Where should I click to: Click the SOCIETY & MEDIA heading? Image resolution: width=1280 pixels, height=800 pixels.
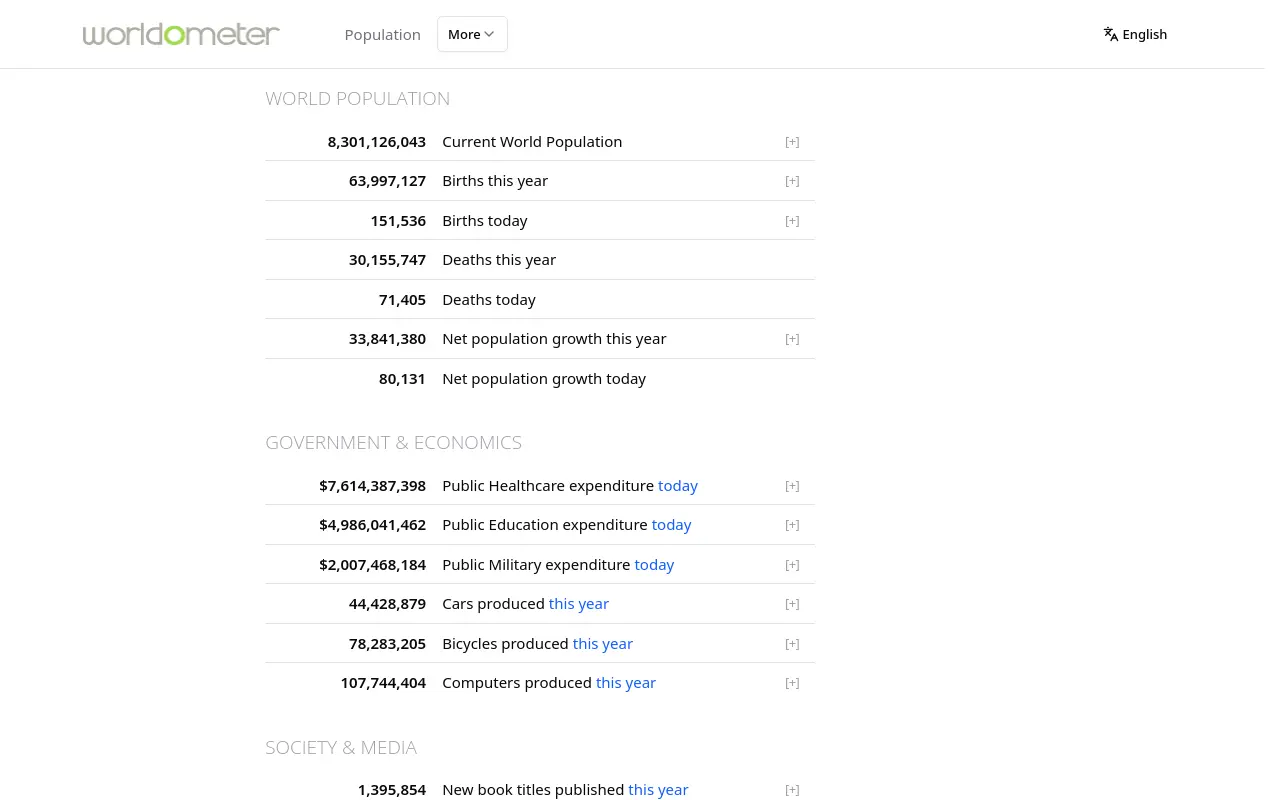click(341, 748)
